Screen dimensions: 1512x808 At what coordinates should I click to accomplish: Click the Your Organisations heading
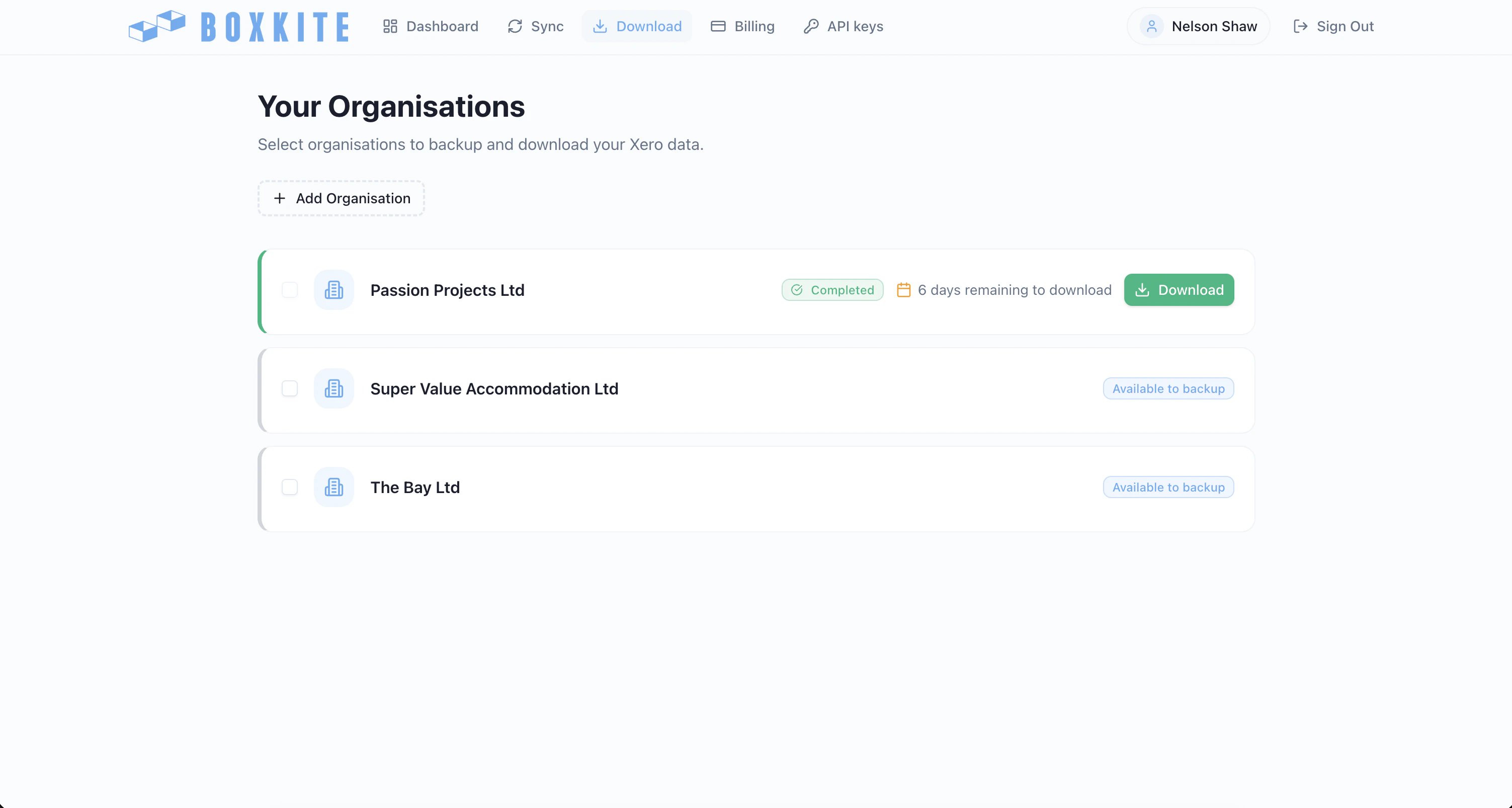(391, 107)
